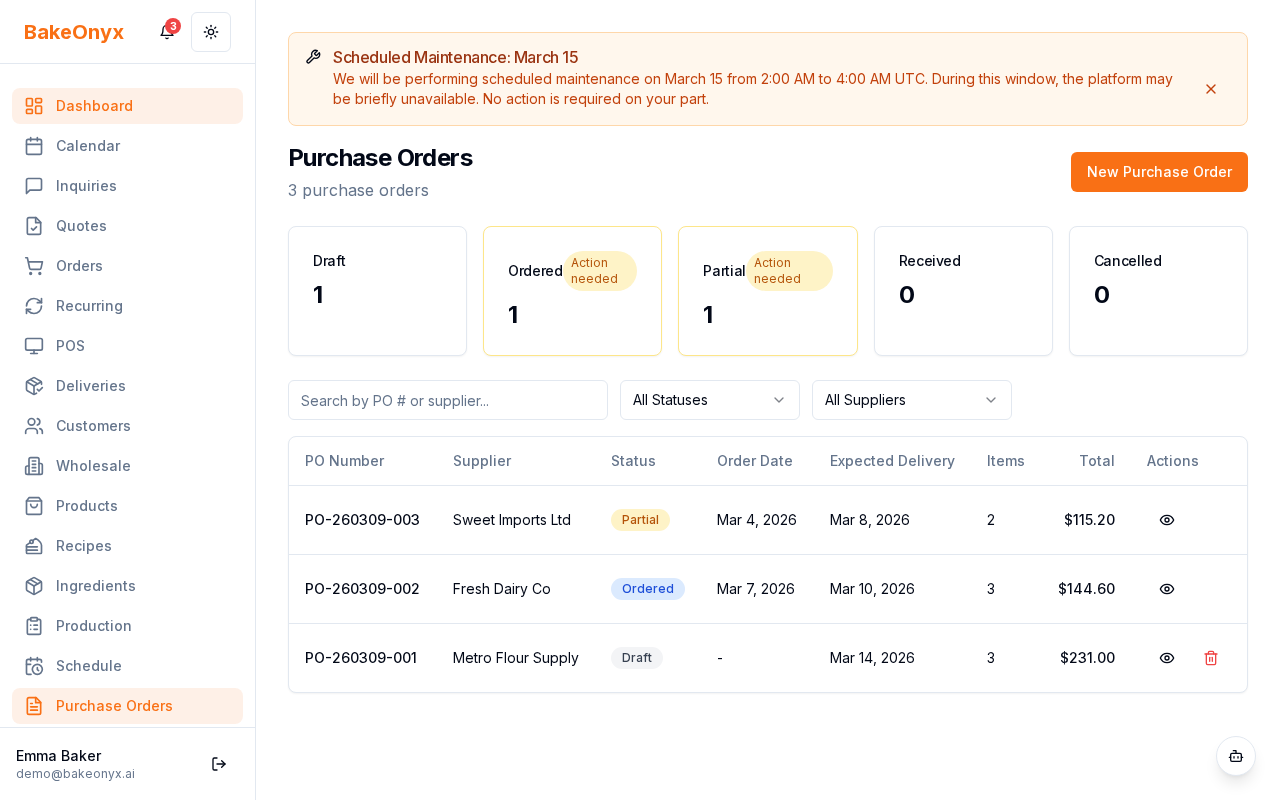Show details of PO-260309-003 via eye icon
Image resolution: width=1280 pixels, height=800 pixels.
pos(1167,520)
